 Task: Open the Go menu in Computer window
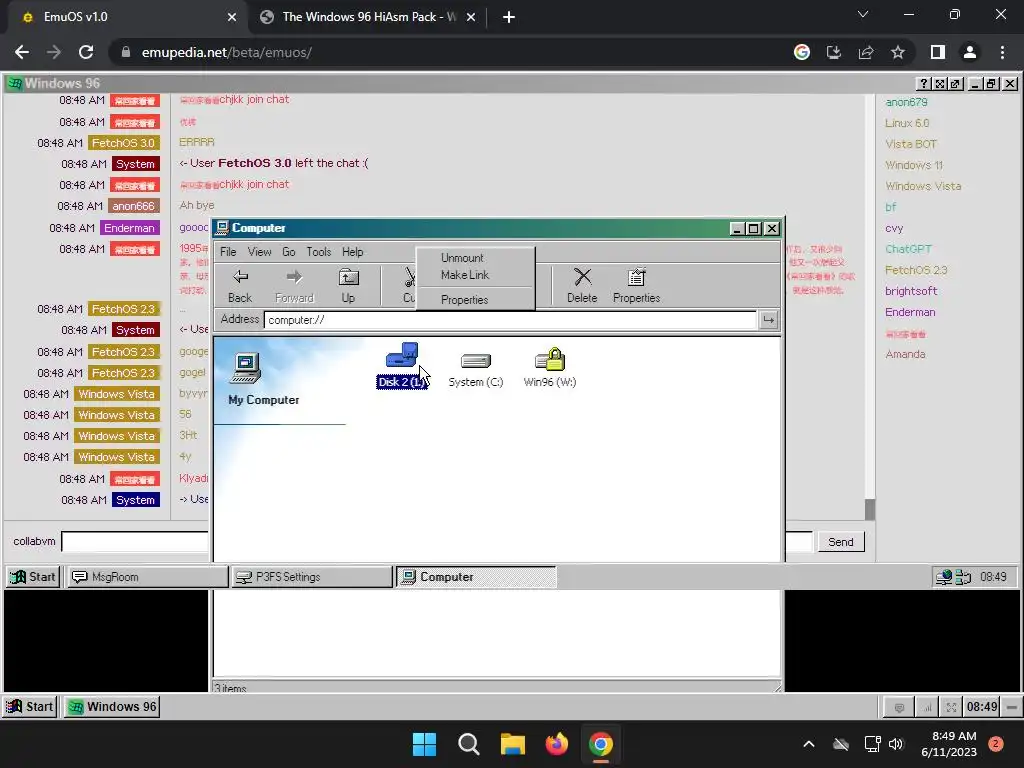coord(289,252)
